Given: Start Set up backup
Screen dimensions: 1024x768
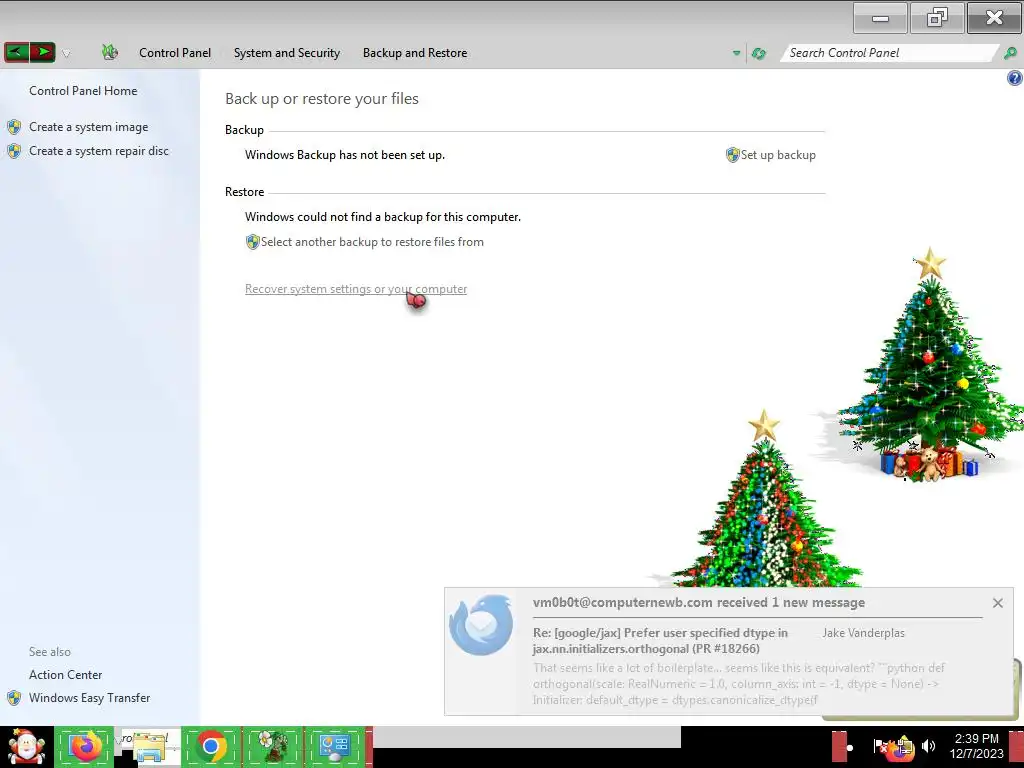Looking at the screenshot, I should (x=778, y=155).
